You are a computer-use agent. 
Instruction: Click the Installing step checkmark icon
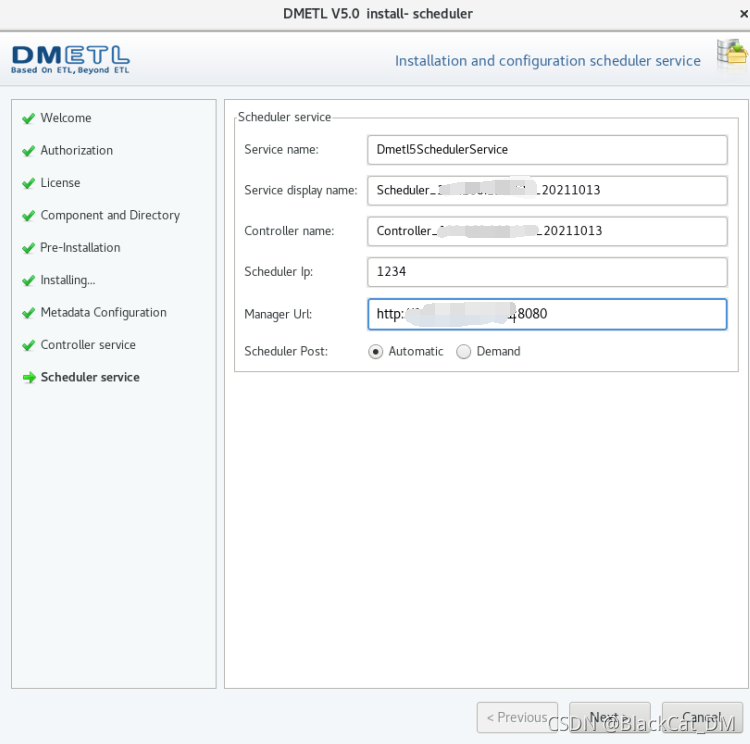pyautogui.click(x=29, y=280)
